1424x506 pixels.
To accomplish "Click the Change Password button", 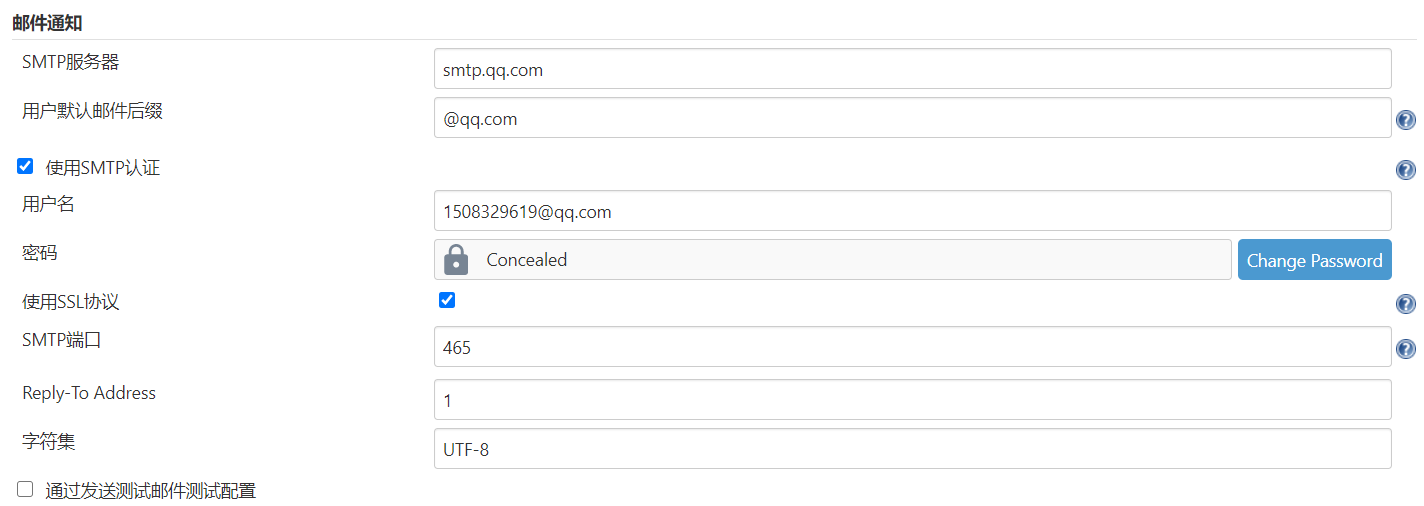I will pyautogui.click(x=1314, y=260).
